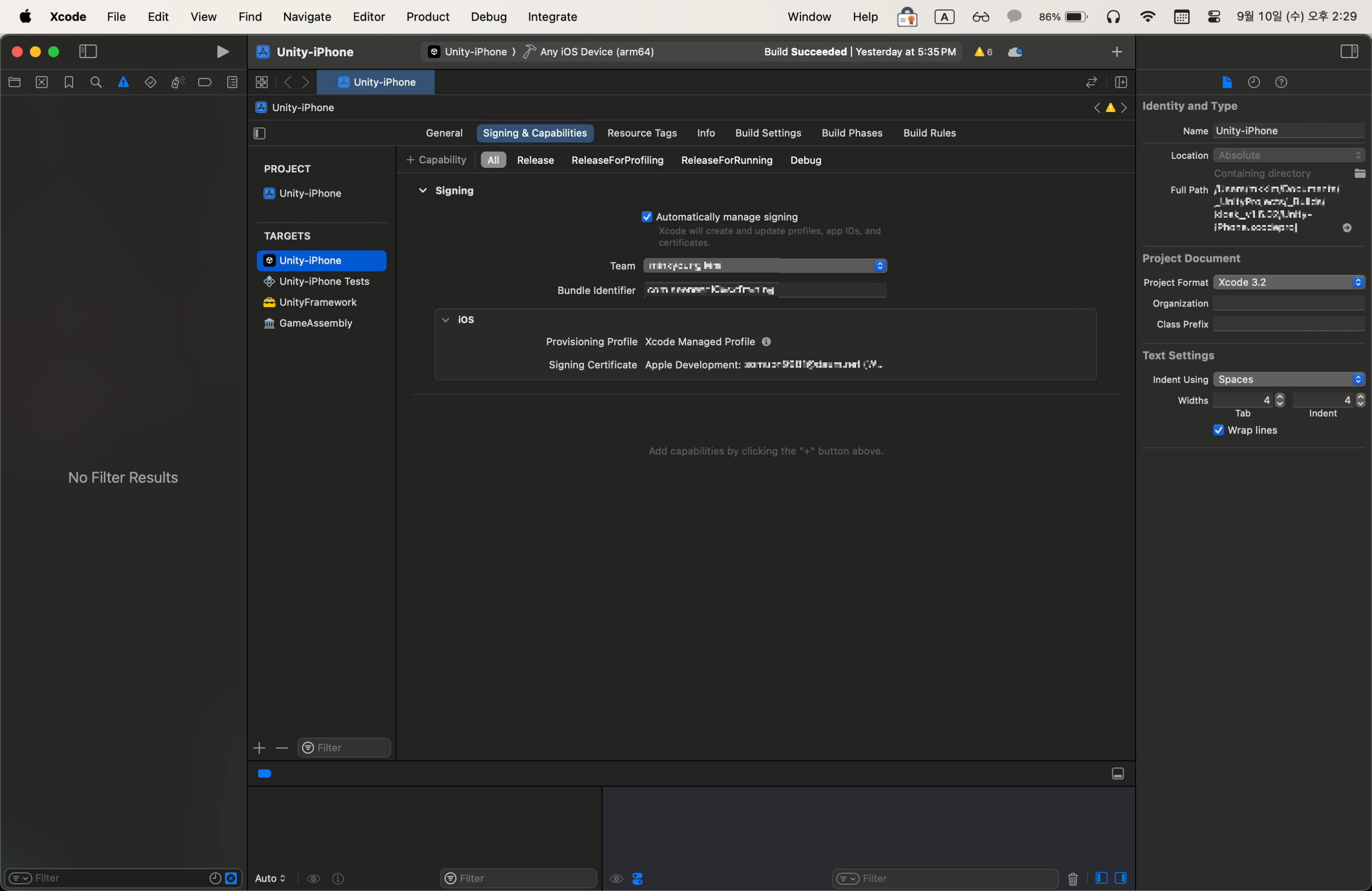Show the Breakpoint navigator icon
Image resolution: width=1372 pixels, height=891 pixels.
coord(204,82)
